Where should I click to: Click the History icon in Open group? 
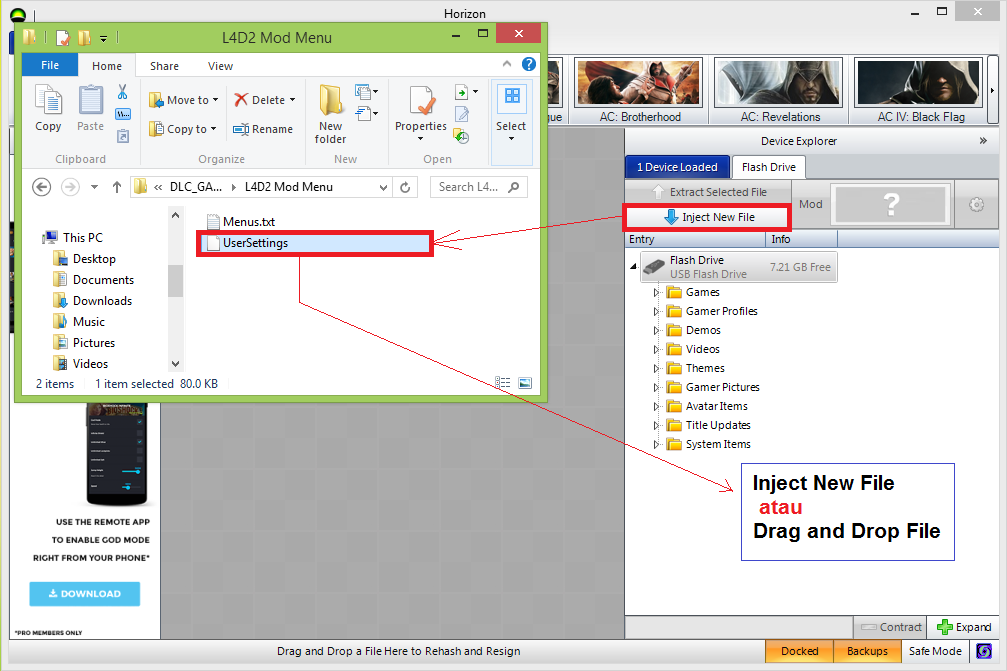click(461, 135)
